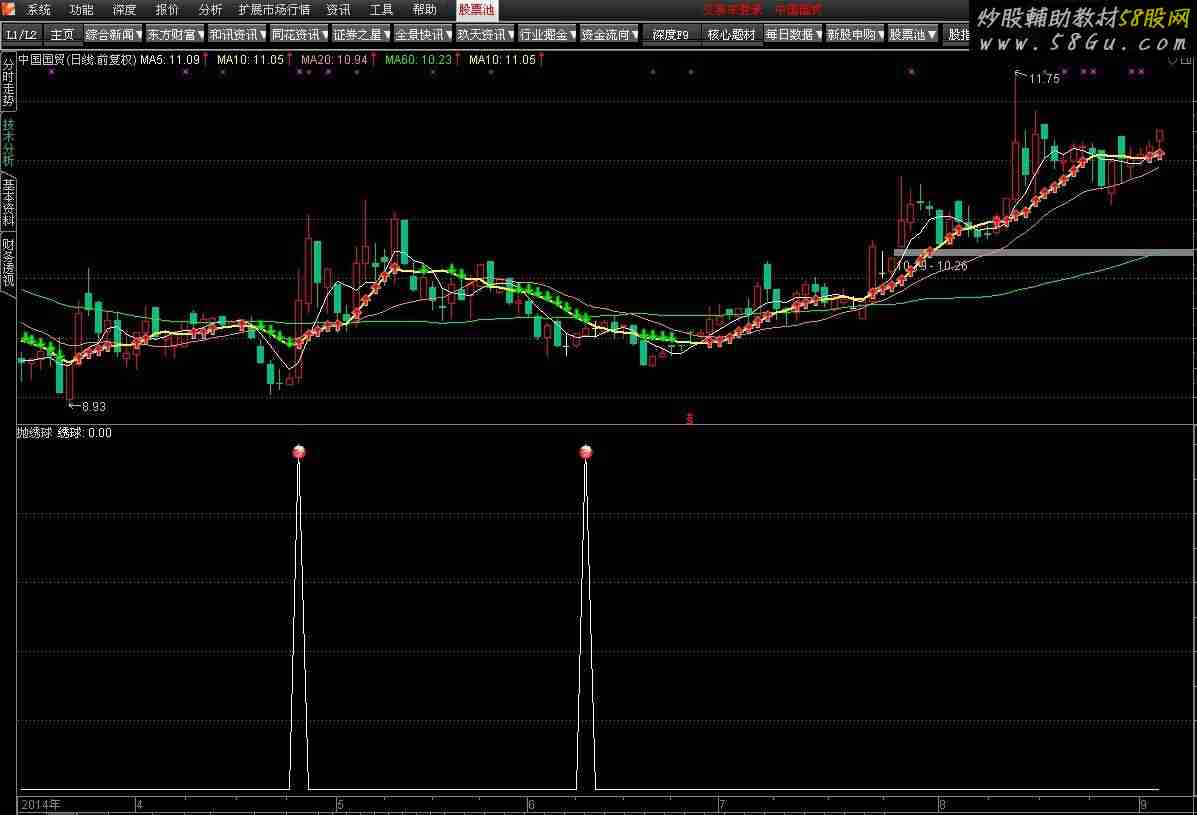This screenshot has width=1197, height=815.
Task: Click the second red ball signal marker
Action: coord(585,452)
